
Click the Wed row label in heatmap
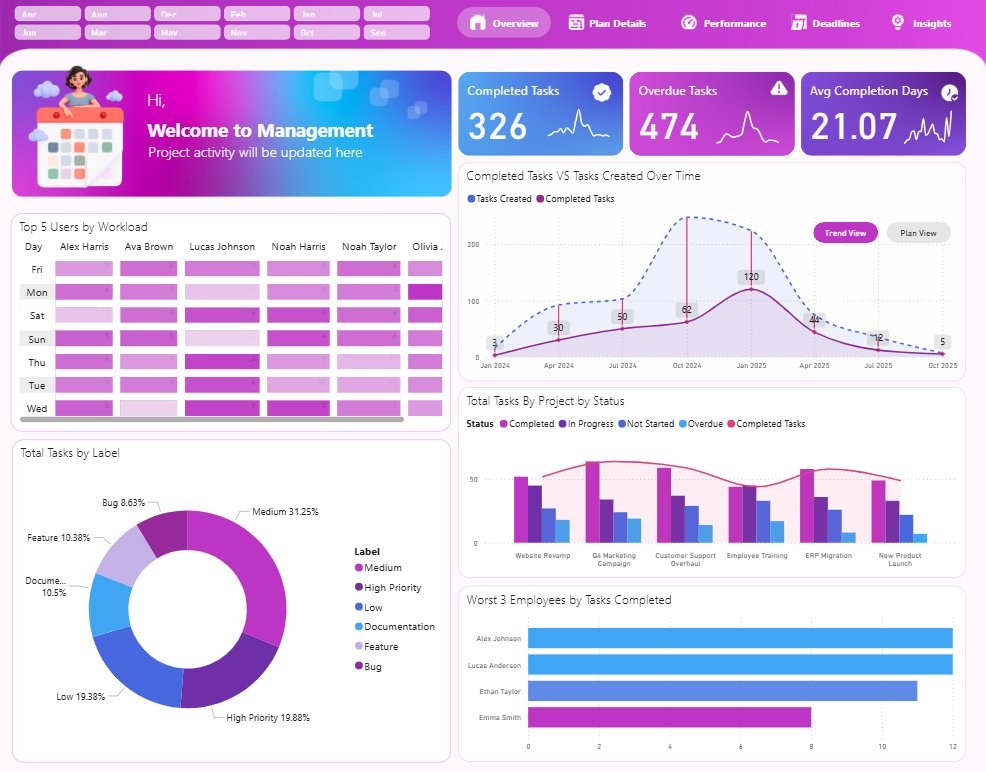pyautogui.click(x=36, y=409)
